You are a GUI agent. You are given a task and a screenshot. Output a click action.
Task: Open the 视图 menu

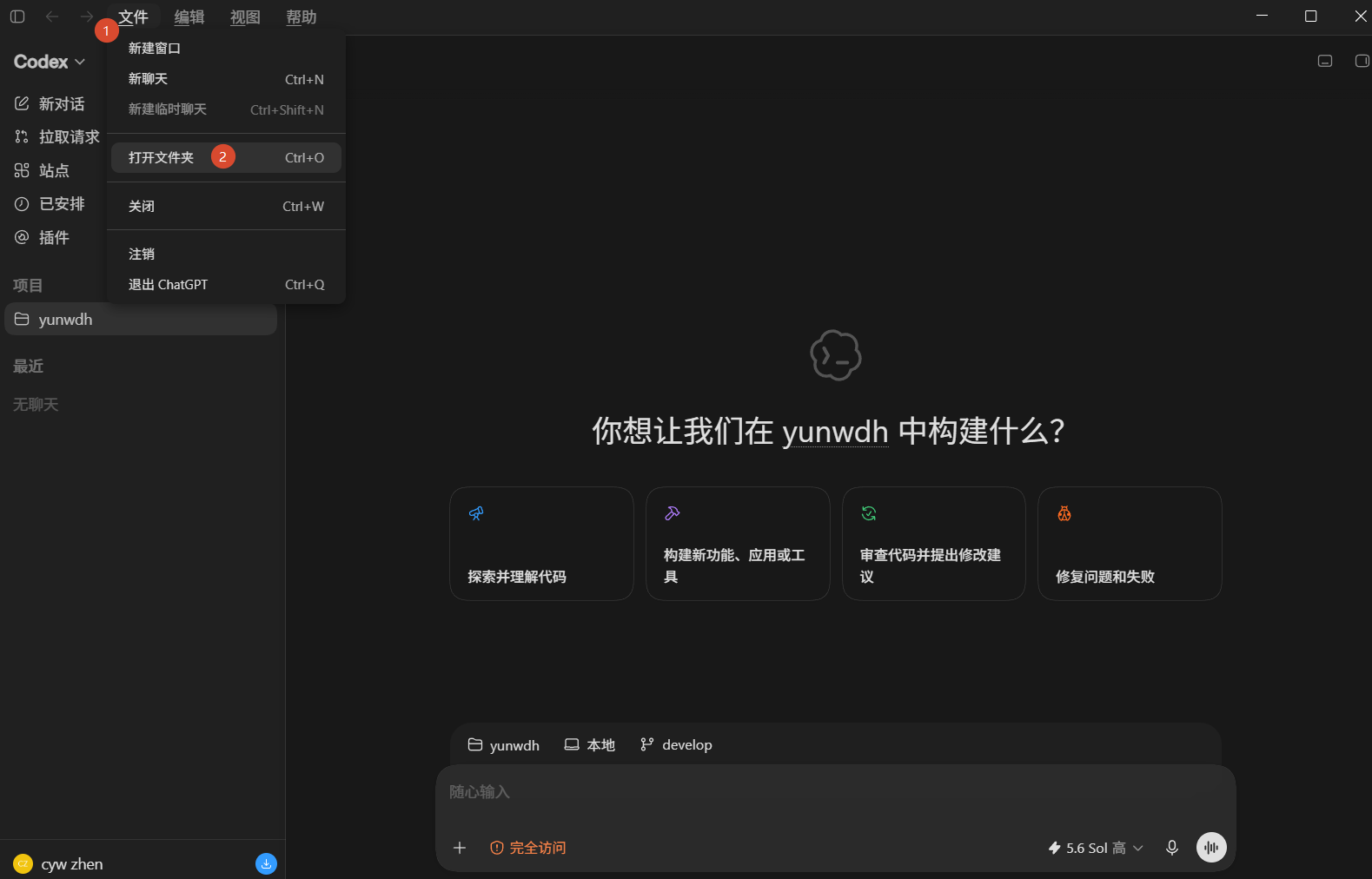[245, 17]
